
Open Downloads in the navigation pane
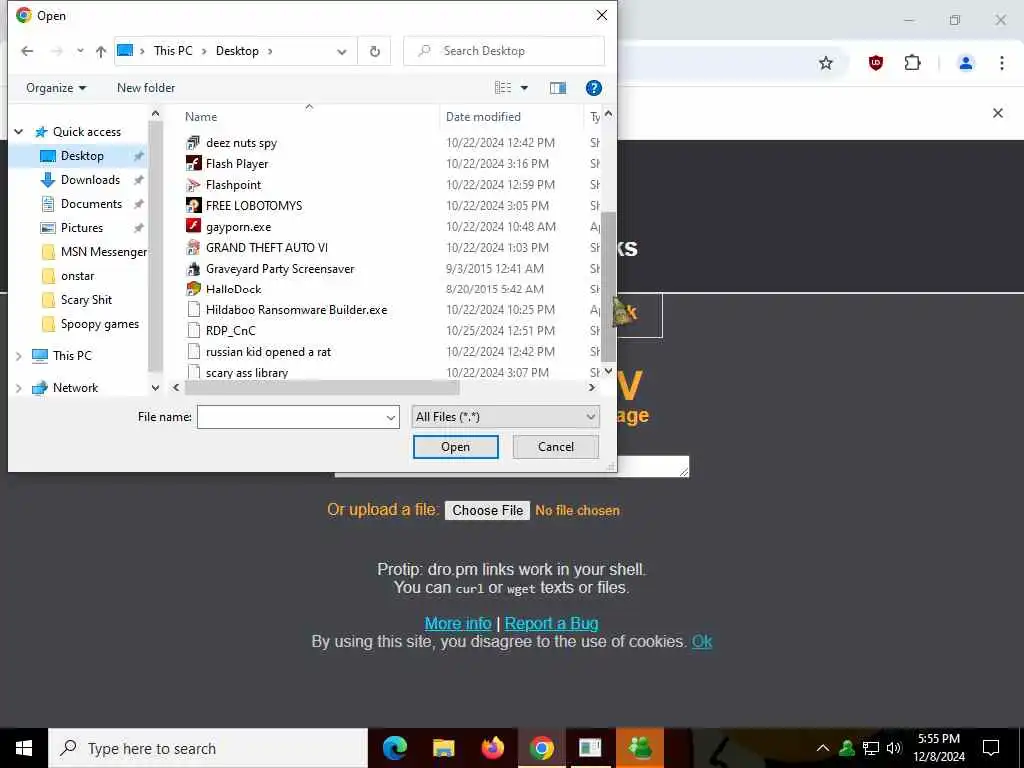pos(90,180)
